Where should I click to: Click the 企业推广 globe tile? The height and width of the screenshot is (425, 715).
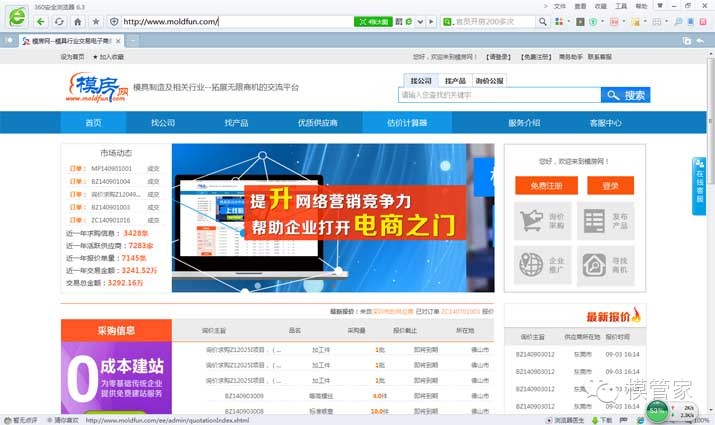(543, 265)
